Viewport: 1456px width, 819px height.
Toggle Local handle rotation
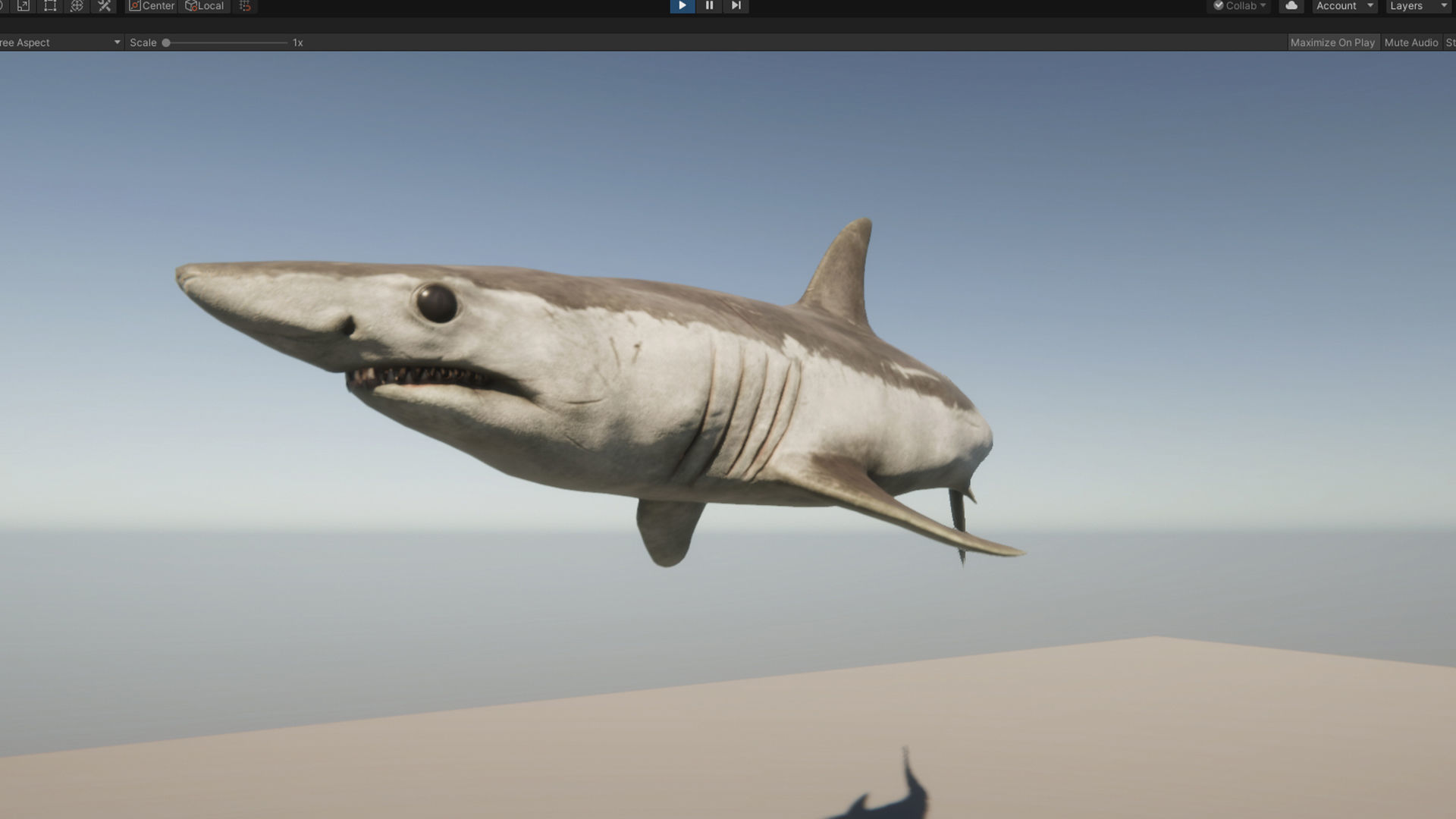(205, 5)
